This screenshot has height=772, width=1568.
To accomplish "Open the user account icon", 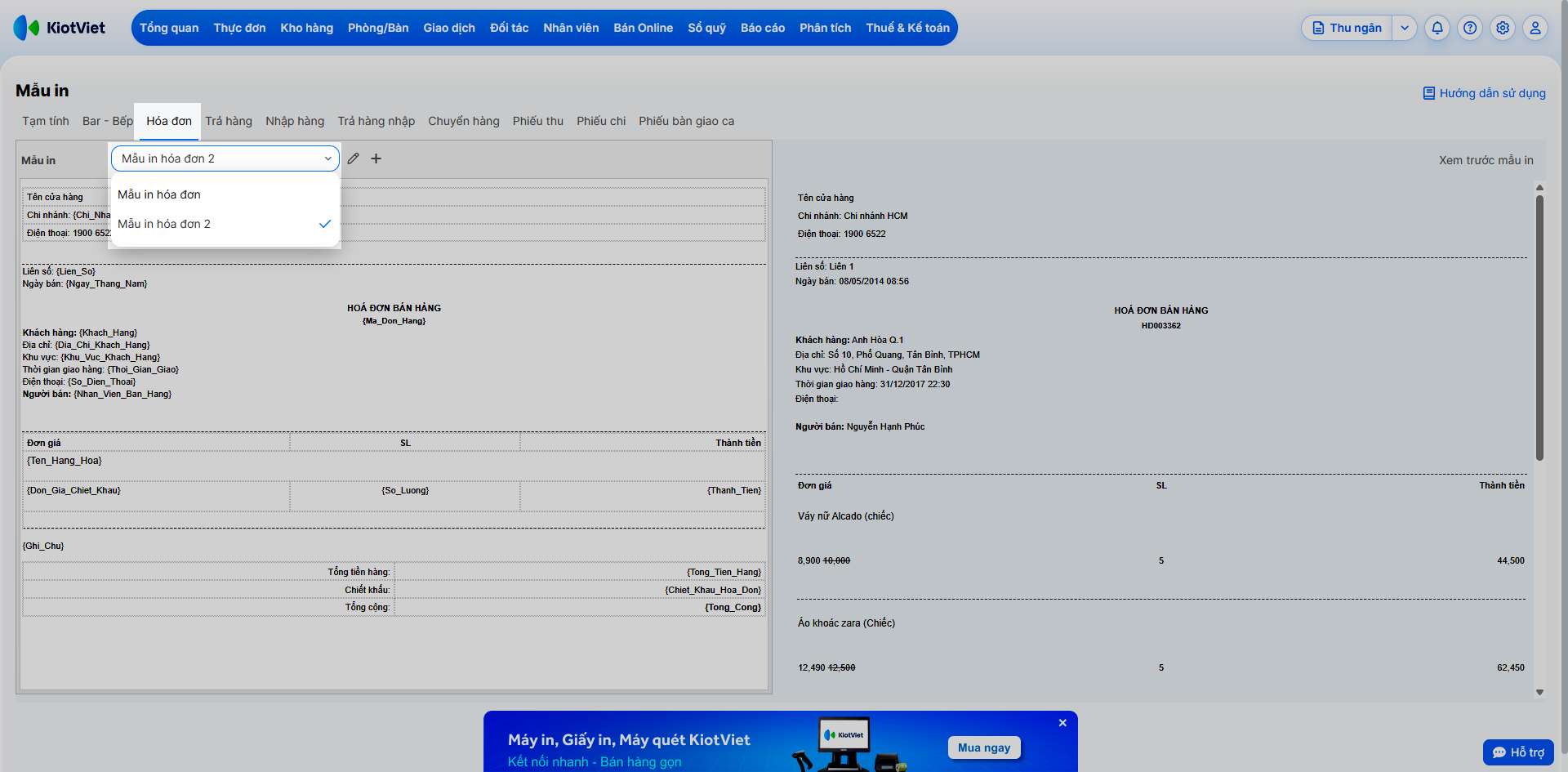I will [1535, 28].
